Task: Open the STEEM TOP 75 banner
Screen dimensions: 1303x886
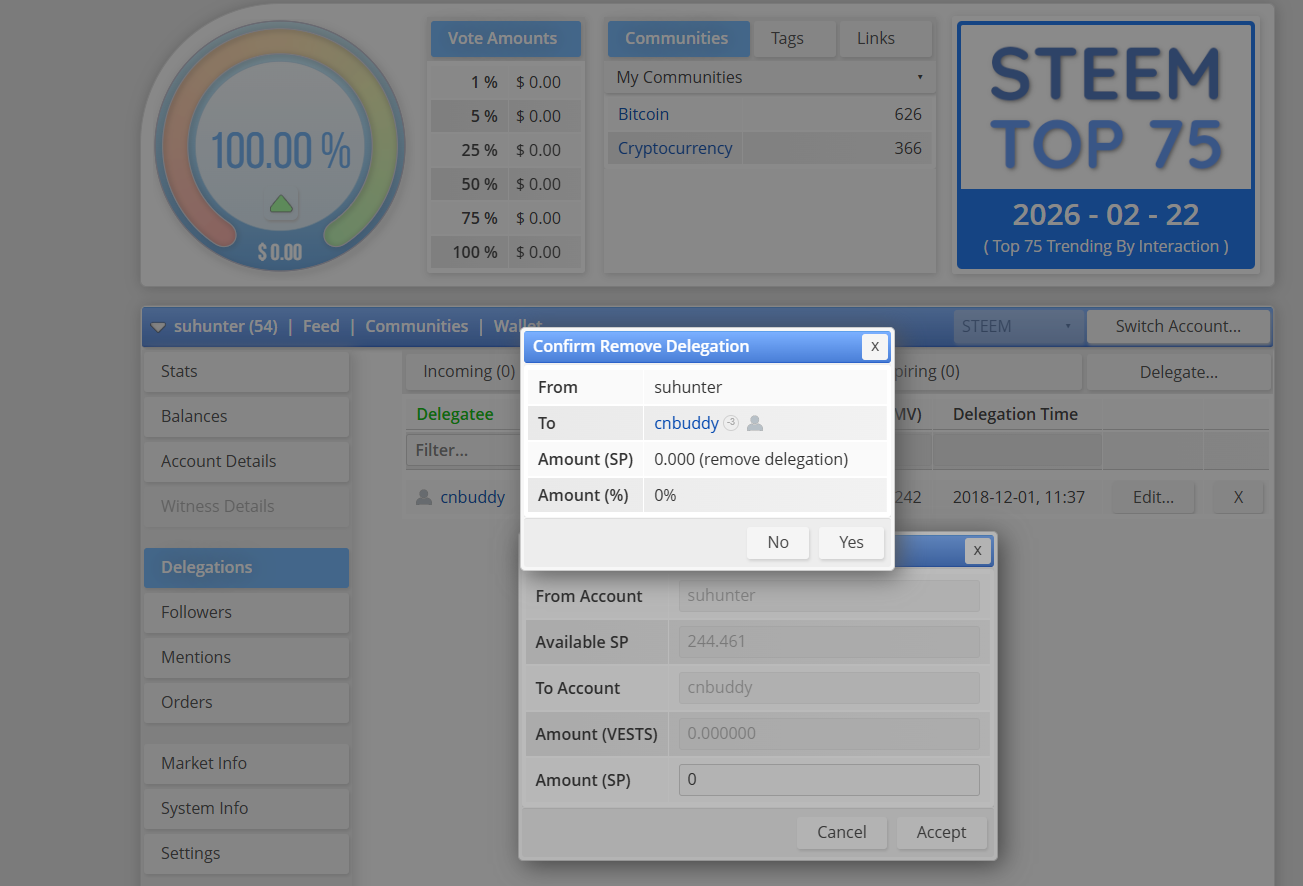Action: 1106,145
